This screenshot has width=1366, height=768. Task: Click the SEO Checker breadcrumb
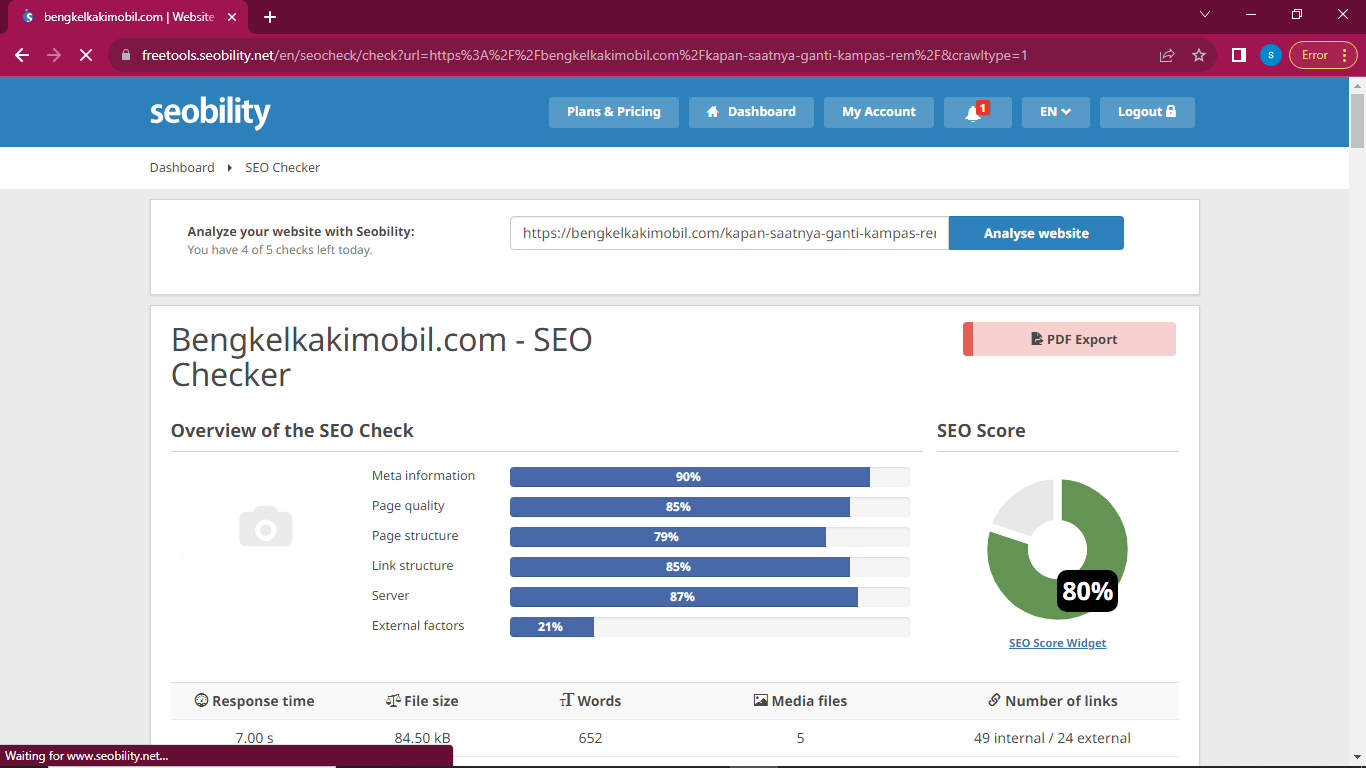[283, 167]
